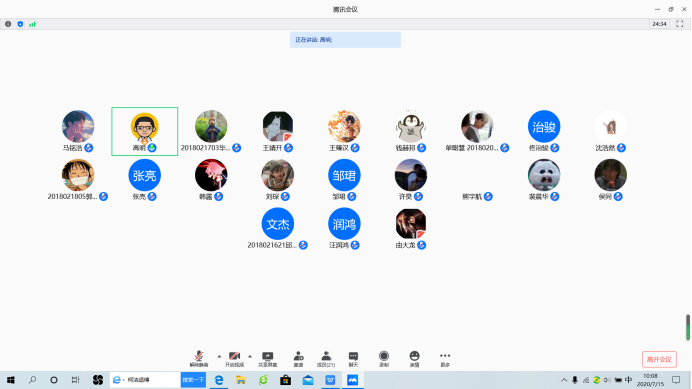Open the more options menu
Viewport: 692px width, 389px height.
click(x=445, y=359)
